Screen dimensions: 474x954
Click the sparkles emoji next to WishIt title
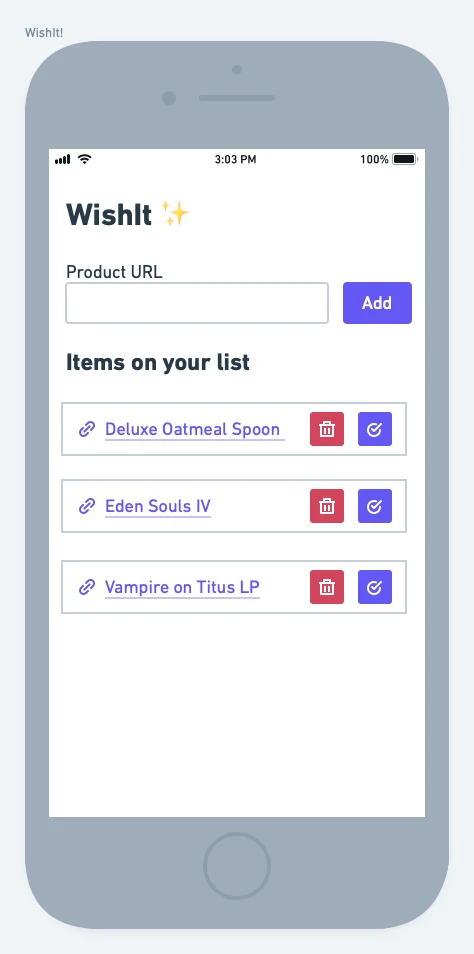[175, 214]
